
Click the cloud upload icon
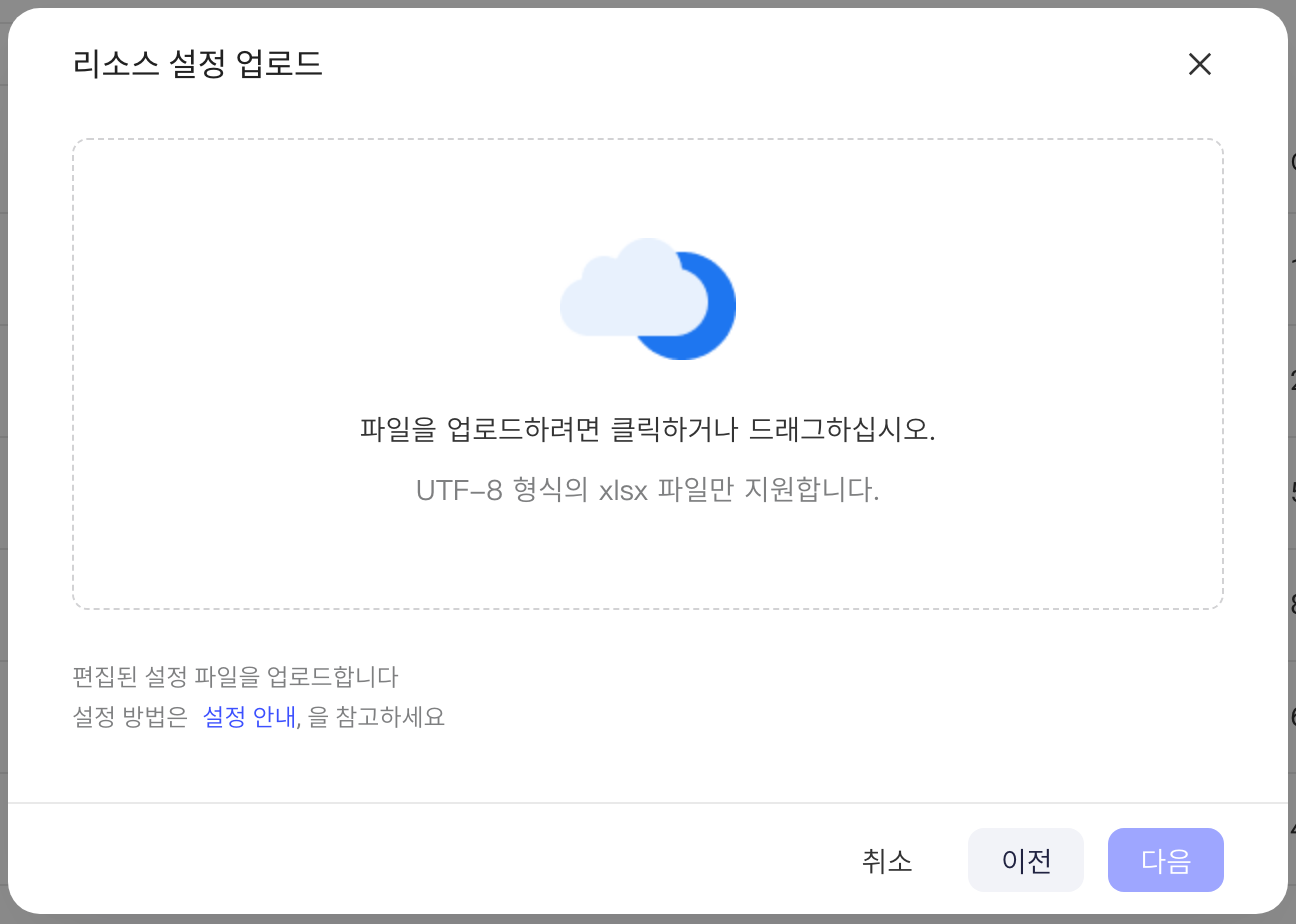pos(648,298)
